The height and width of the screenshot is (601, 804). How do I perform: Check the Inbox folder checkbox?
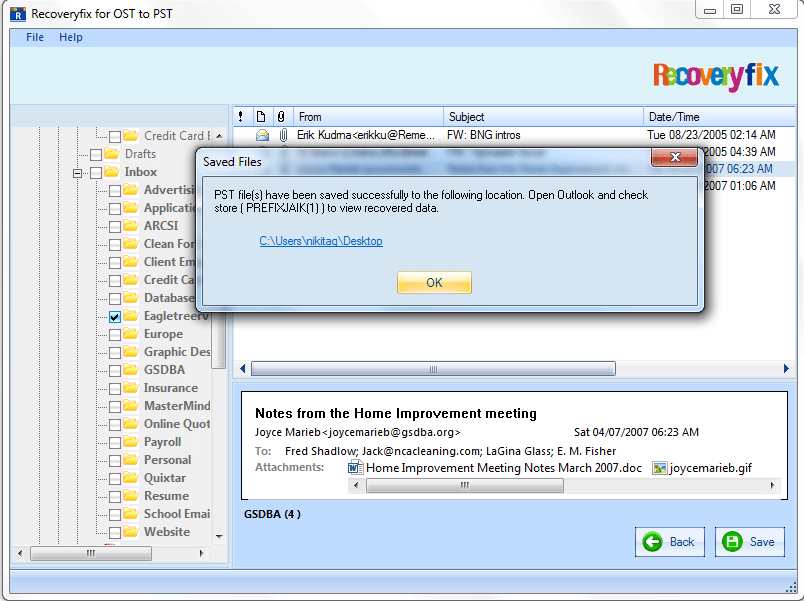coord(96,173)
